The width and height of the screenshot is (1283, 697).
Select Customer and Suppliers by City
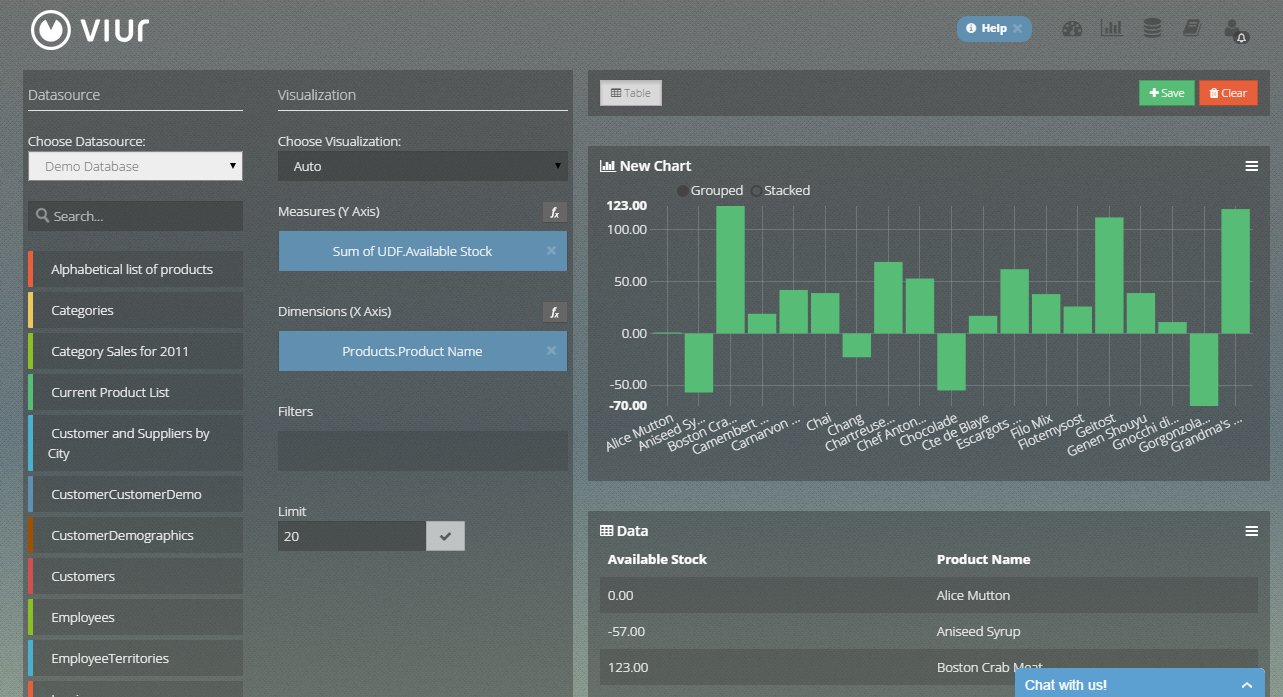coord(135,443)
